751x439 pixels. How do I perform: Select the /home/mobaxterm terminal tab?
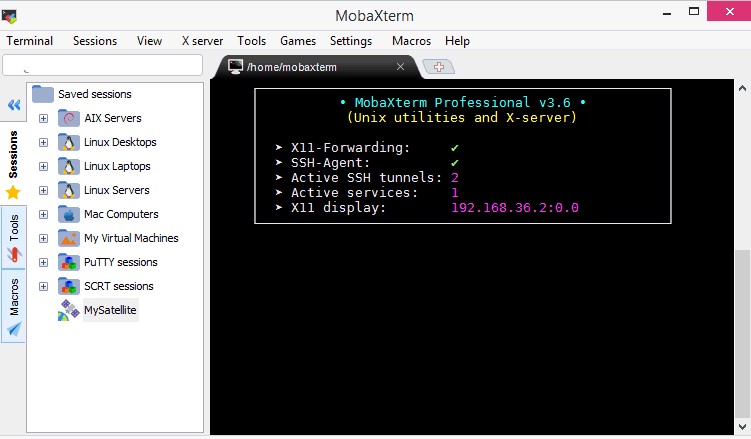pos(317,67)
